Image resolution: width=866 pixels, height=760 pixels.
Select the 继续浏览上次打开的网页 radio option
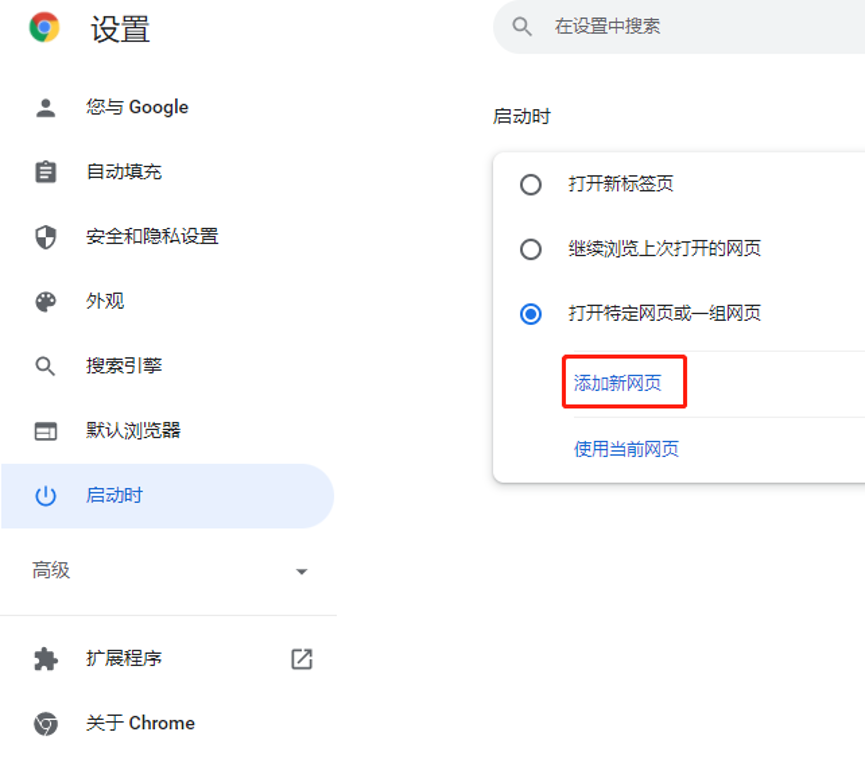[x=531, y=249]
